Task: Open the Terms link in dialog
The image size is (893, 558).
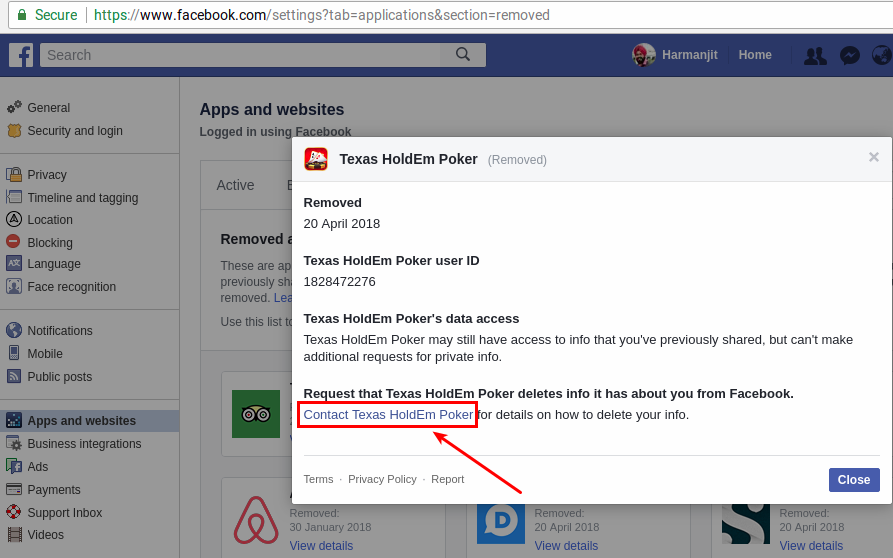Action: coord(318,479)
